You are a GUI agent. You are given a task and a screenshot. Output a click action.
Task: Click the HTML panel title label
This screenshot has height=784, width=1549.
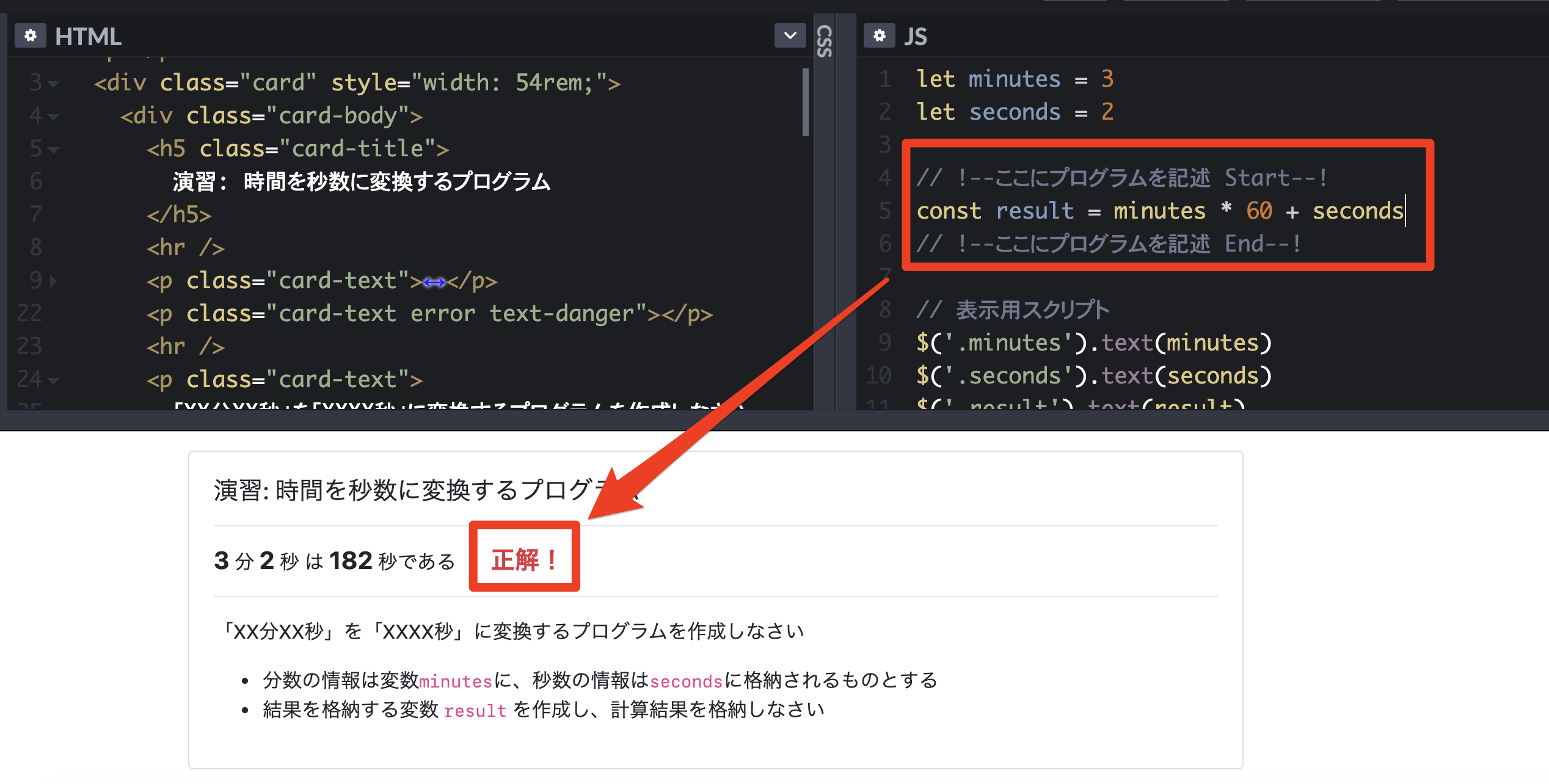[x=88, y=37]
